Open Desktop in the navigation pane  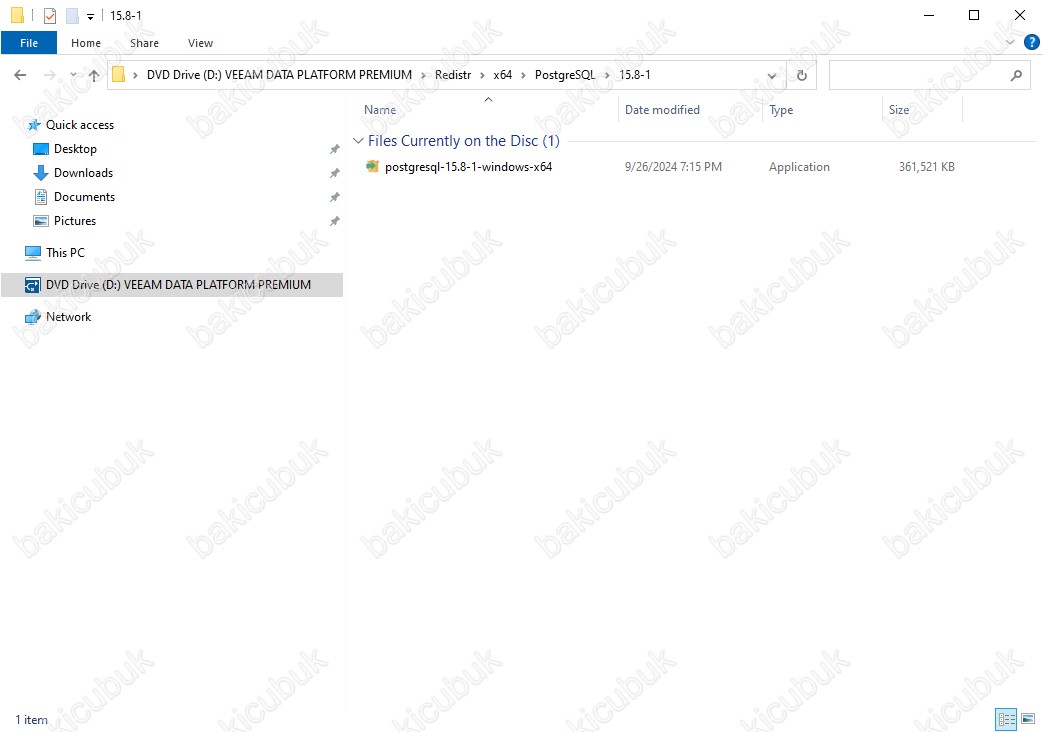[75, 149]
